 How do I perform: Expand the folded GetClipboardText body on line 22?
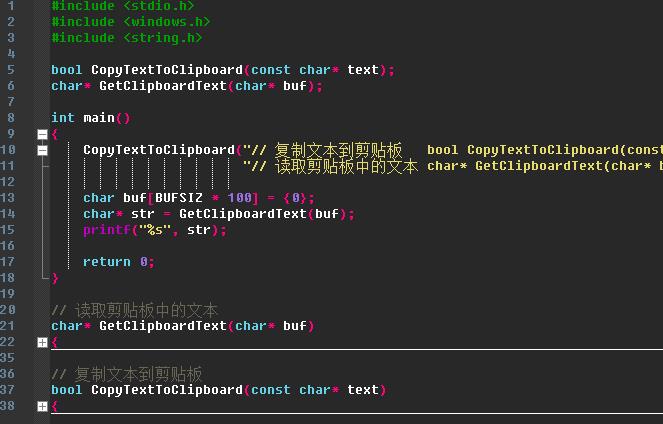[x=42, y=342]
